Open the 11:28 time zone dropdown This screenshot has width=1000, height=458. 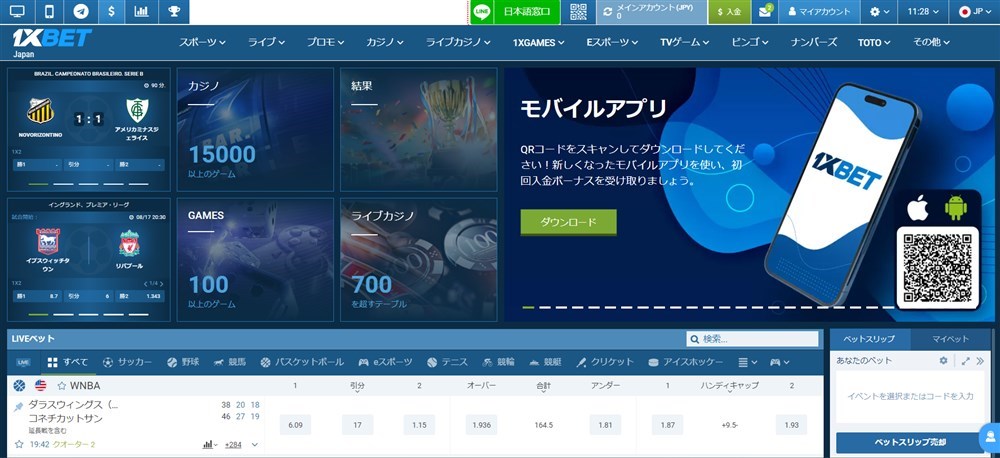923,11
